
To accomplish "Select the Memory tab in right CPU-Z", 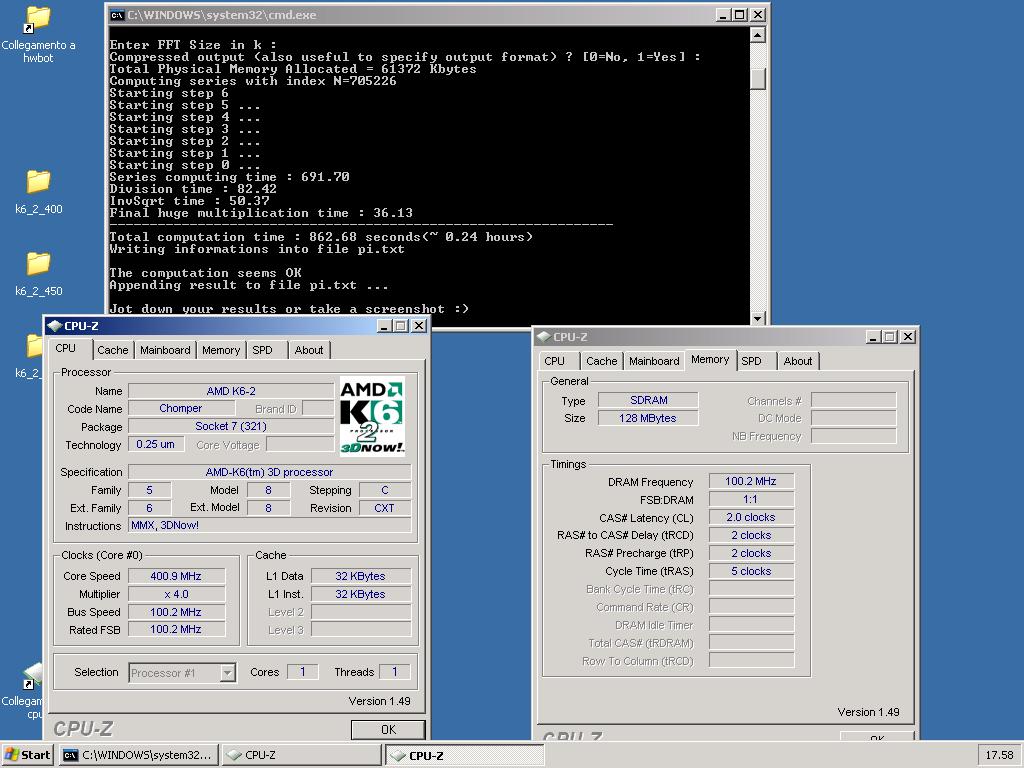I will pyautogui.click(x=710, y=359).
